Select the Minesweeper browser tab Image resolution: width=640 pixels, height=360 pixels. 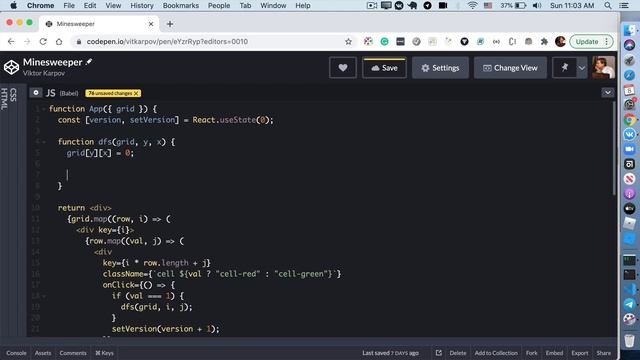99,24
